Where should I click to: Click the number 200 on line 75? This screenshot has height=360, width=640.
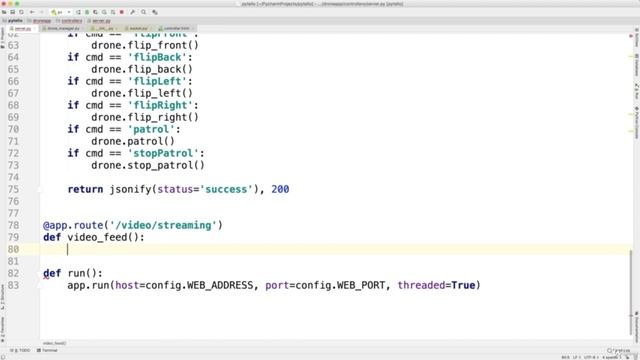pos(280,189)
